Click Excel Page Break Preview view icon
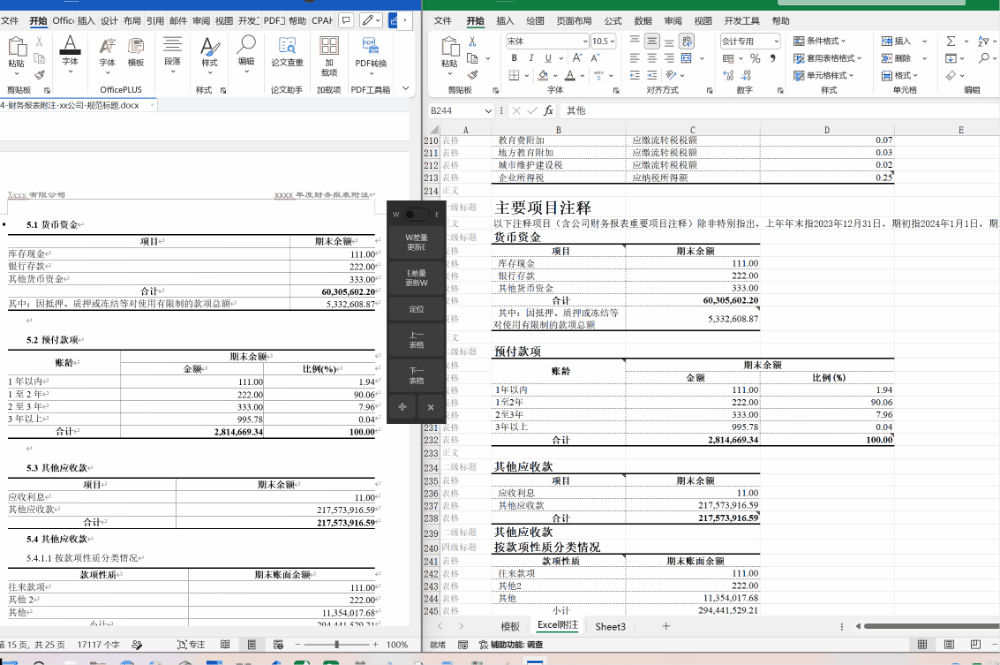This screenshot has height=665, width=1000. coord(976,645)
